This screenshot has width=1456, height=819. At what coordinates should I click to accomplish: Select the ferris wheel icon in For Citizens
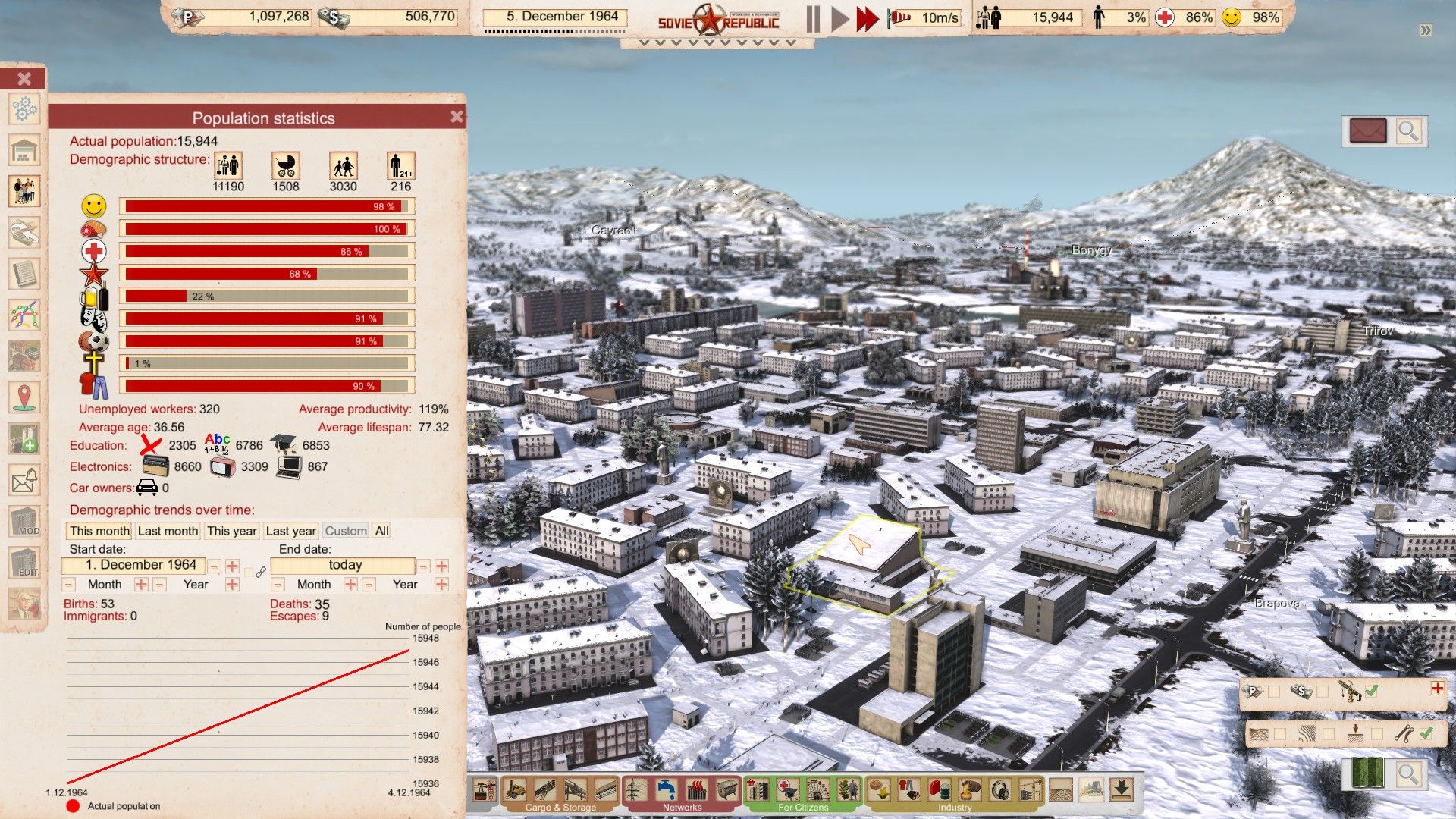click(x=818, y=790)
